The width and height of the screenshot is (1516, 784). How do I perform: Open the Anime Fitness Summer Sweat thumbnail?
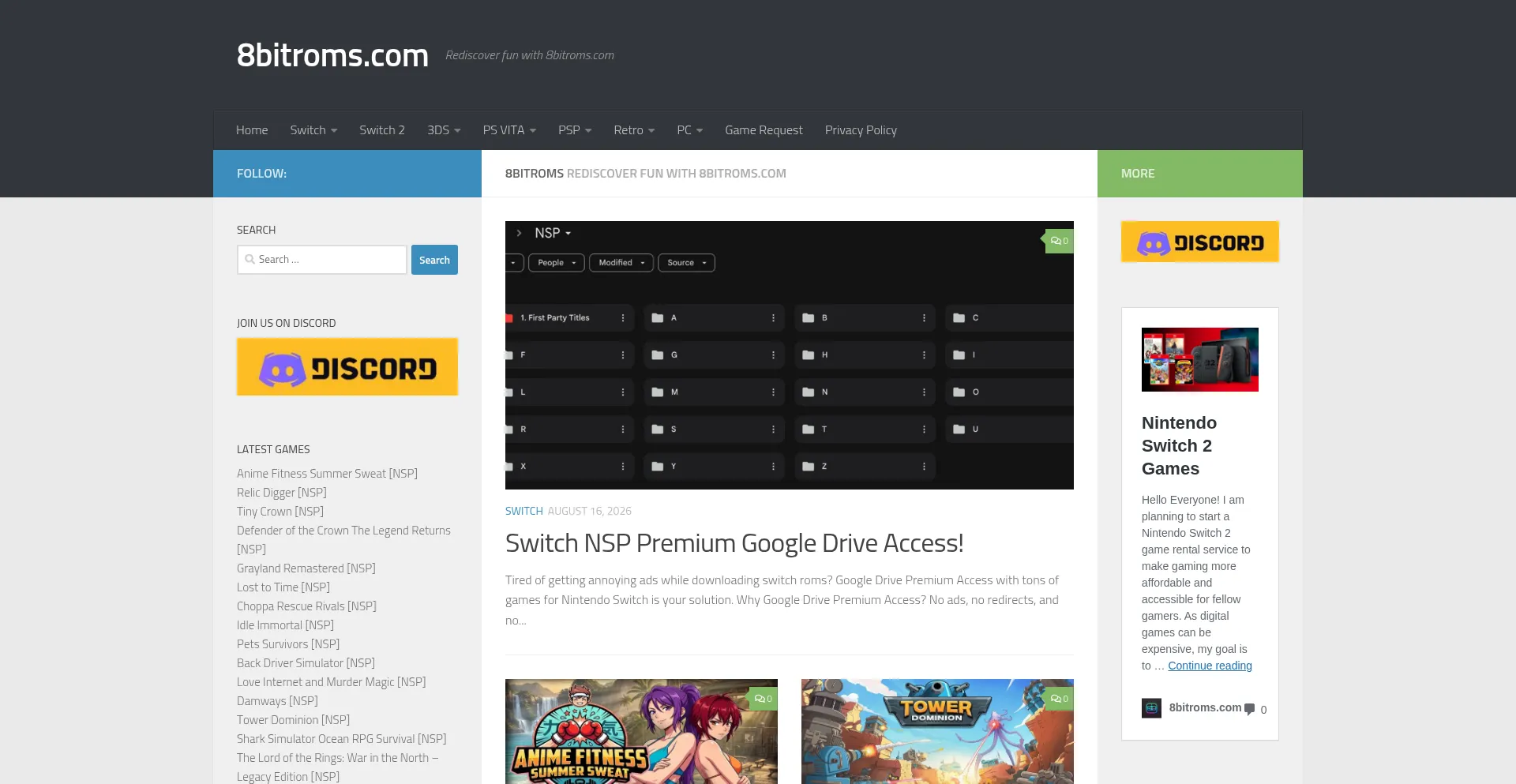click(641, 731)
